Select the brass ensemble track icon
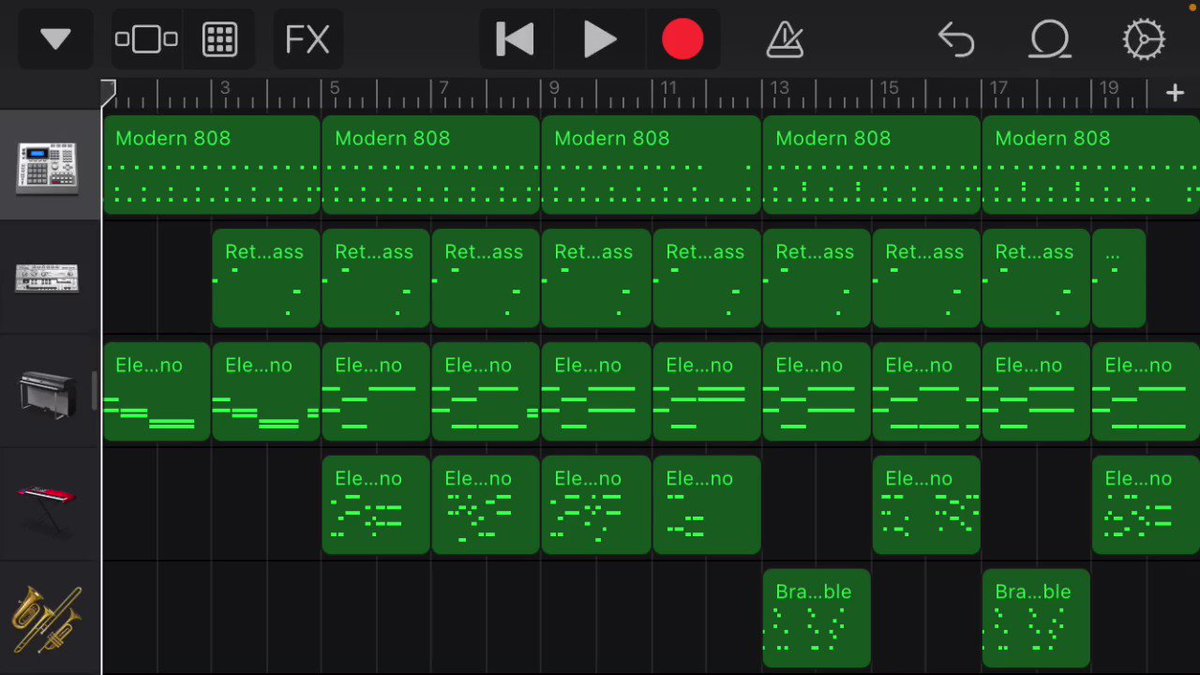The height and width of the screenshot is (675, 1200). pyautogui.click(x=47, y=619)
